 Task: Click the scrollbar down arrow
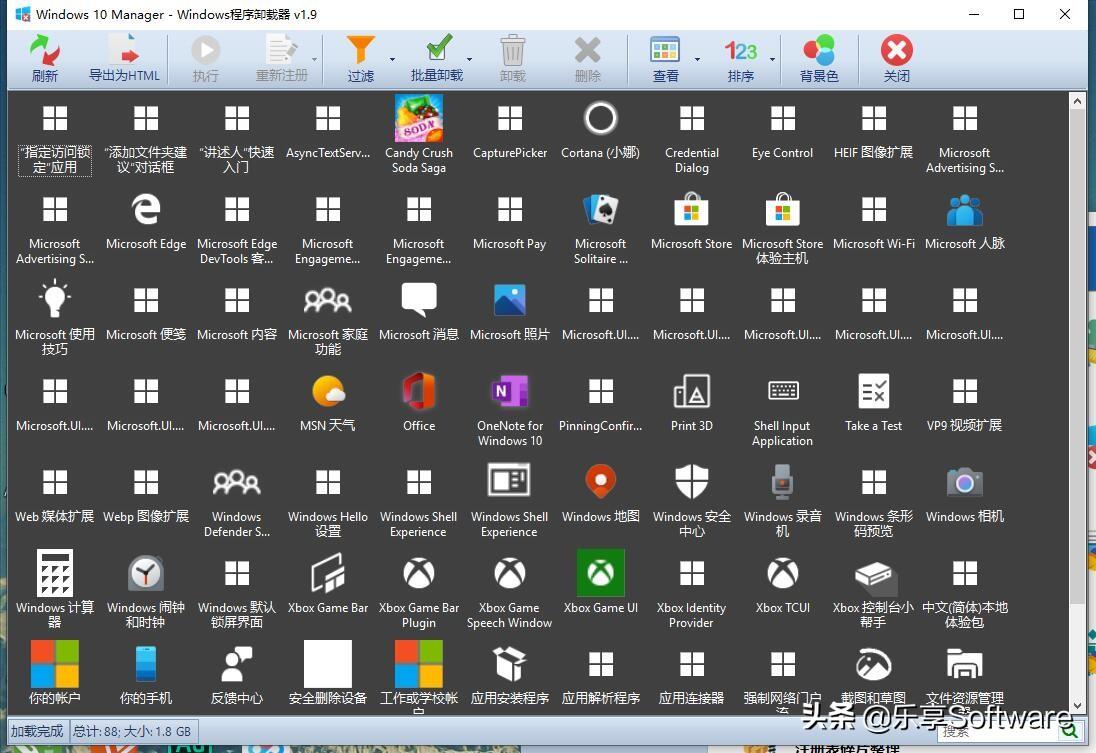(1077, 705)
